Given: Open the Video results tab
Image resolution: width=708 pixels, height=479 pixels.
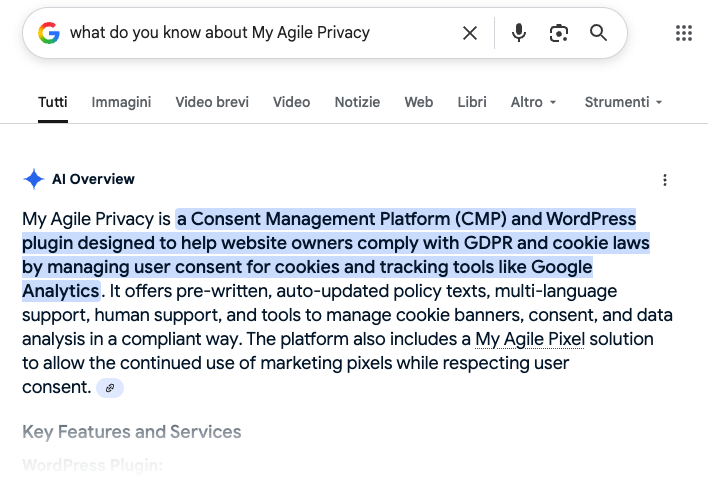Looking at the screenshot, I should coord(291,102).
